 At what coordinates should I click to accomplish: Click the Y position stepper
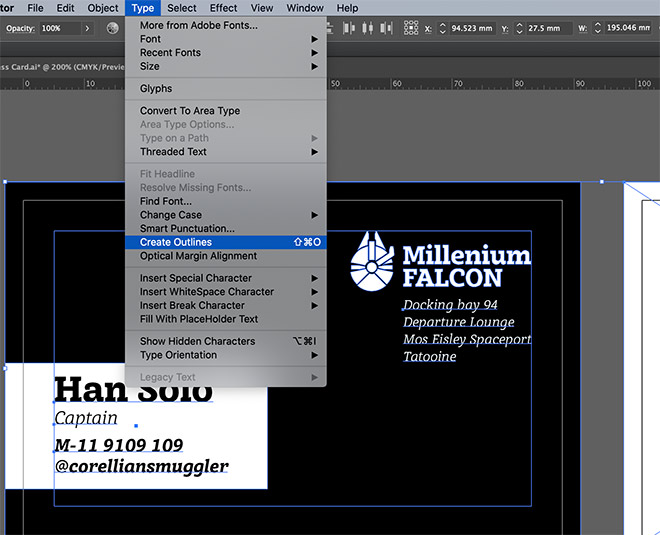[x=519, y=29]
